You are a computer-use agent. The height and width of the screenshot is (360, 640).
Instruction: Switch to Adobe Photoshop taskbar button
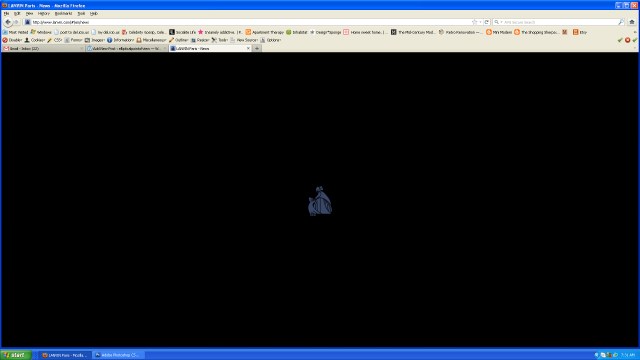click(118, 355)
